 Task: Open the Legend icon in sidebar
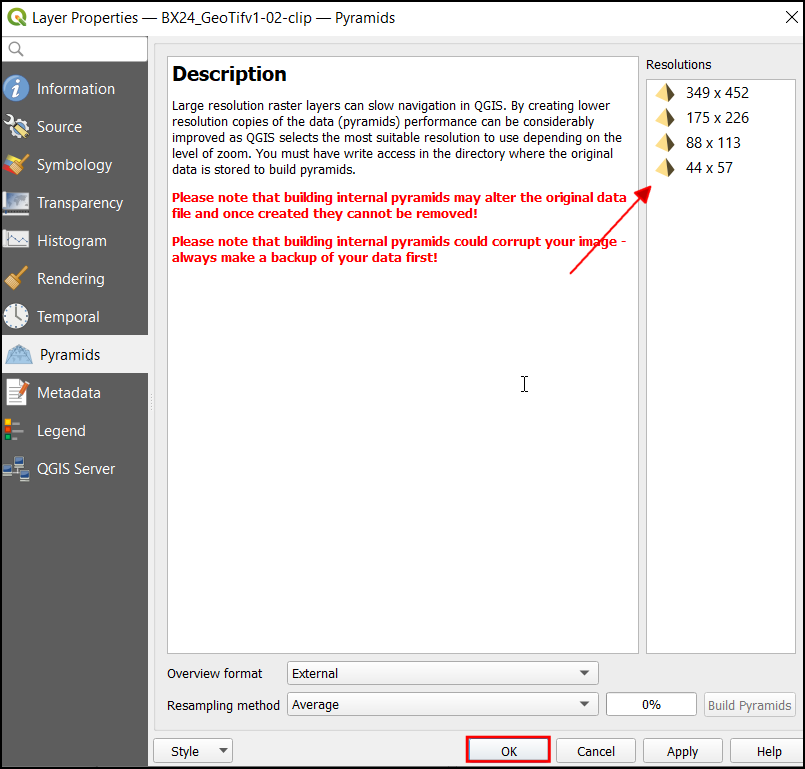click(x=14, y=431)
